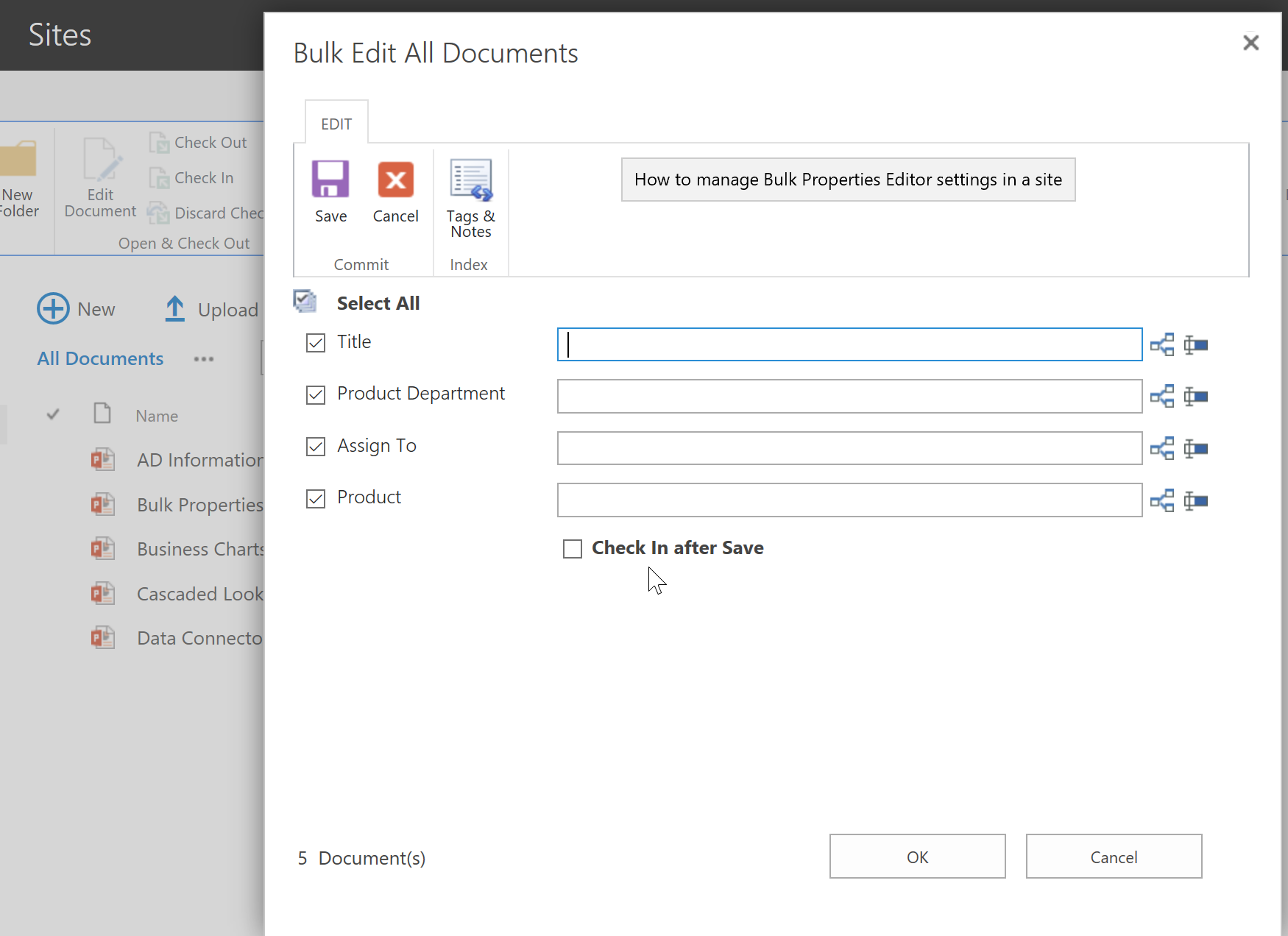The height and width of the screenshot is (936, 1288).
Task: Click Edit Document icon in background ribbon
Action: (x=102, y=159)
